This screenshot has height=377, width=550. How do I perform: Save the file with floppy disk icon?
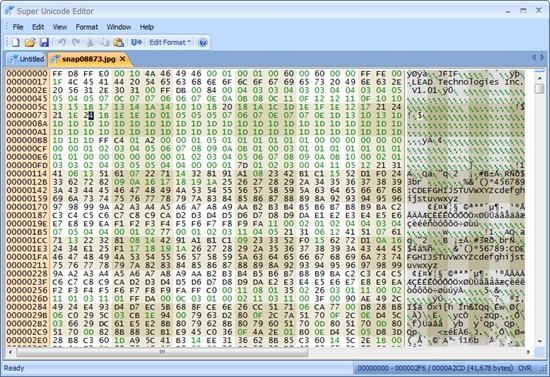click(x=44, y=42)
